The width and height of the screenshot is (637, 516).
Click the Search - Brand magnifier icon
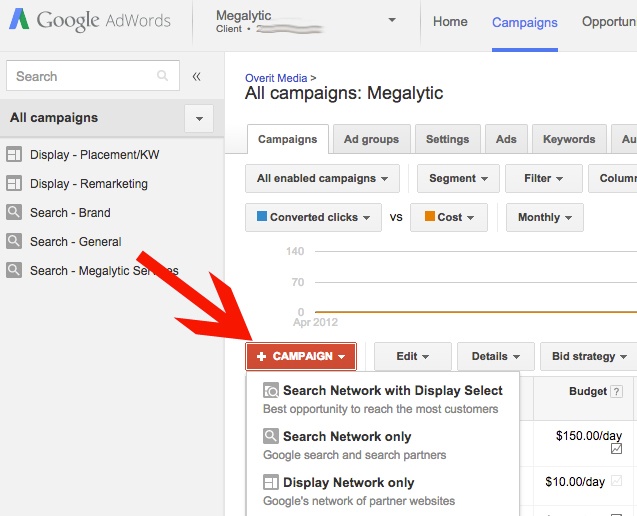[x=14, y=213]
